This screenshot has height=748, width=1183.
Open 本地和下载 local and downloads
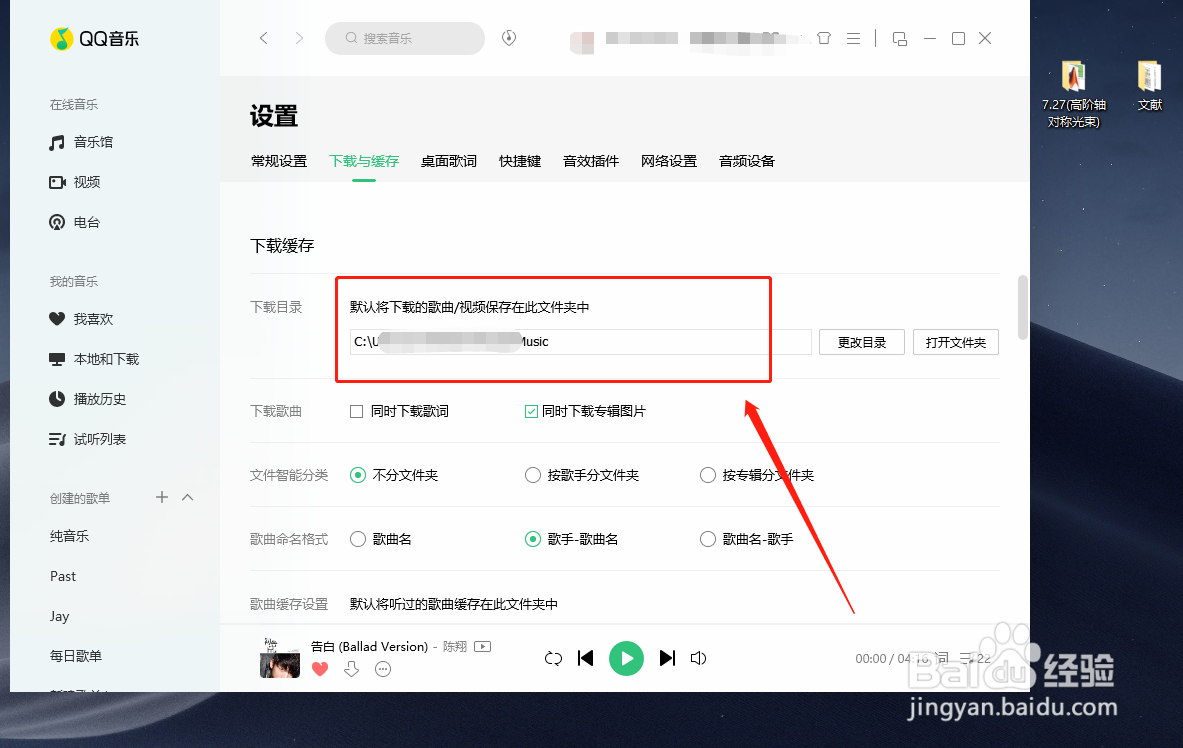(x=94, y=359)
